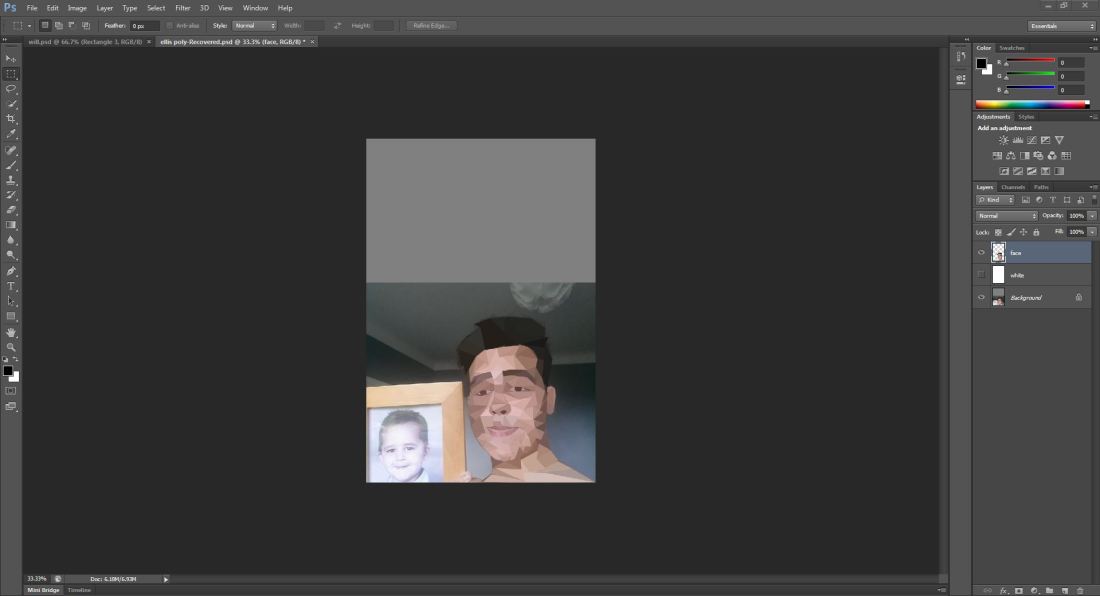
Task: Open the Essentials workspace dropdown
Action: tap(1061, 26)
